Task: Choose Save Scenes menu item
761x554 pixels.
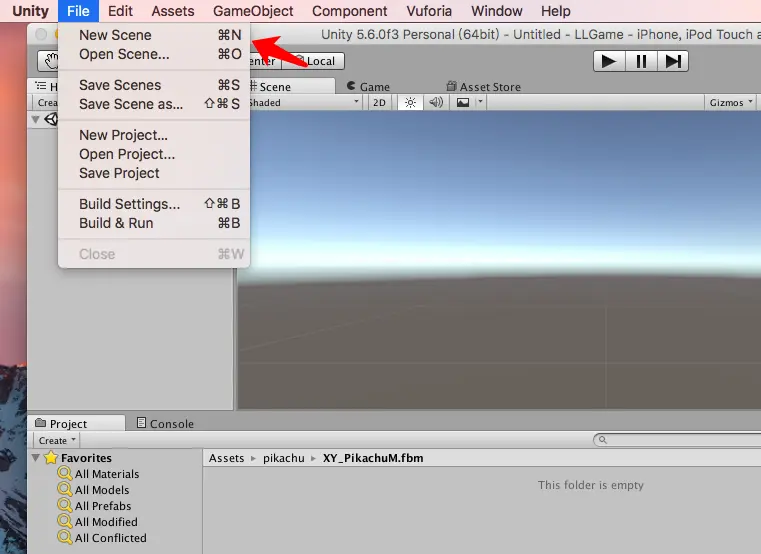Action: coord(154,85)
